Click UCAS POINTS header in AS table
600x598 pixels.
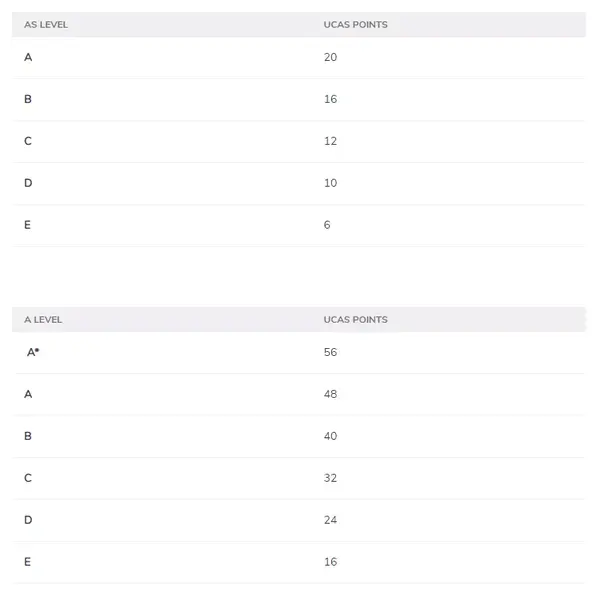(x=355, y=24)
